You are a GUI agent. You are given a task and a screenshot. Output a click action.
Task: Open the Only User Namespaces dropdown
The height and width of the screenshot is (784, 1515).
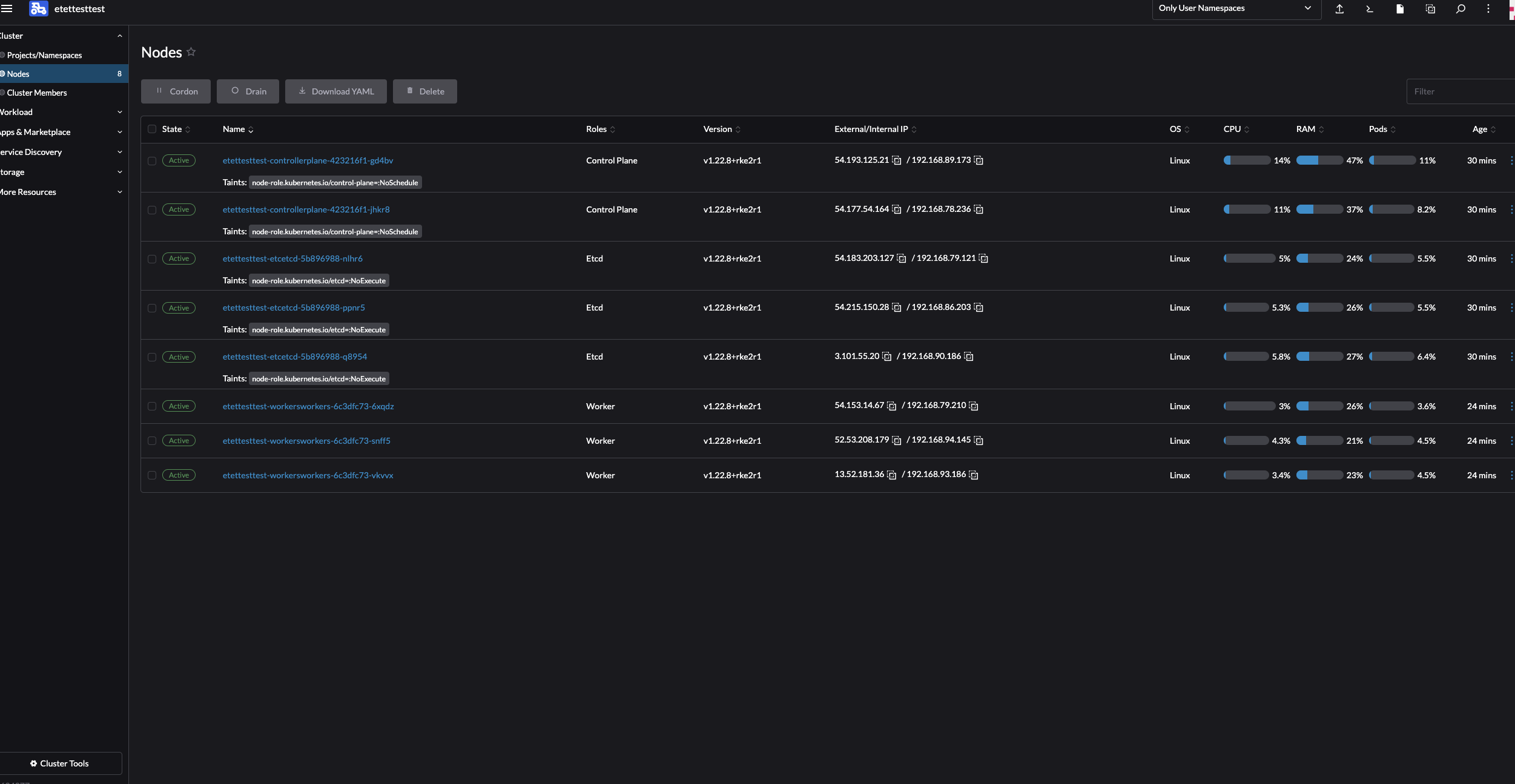pyautogui.click(x=1235, y=9)
